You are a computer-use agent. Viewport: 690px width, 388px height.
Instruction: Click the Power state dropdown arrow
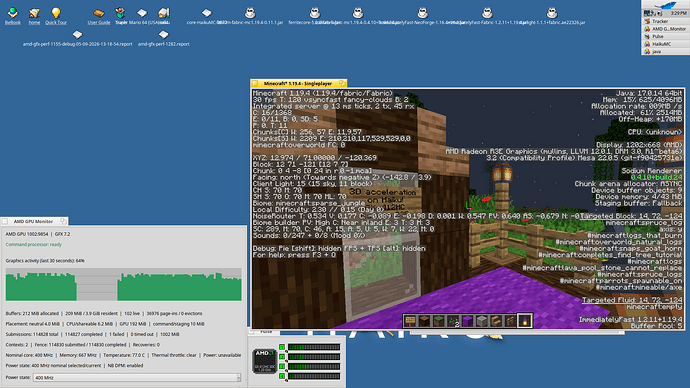239,377
